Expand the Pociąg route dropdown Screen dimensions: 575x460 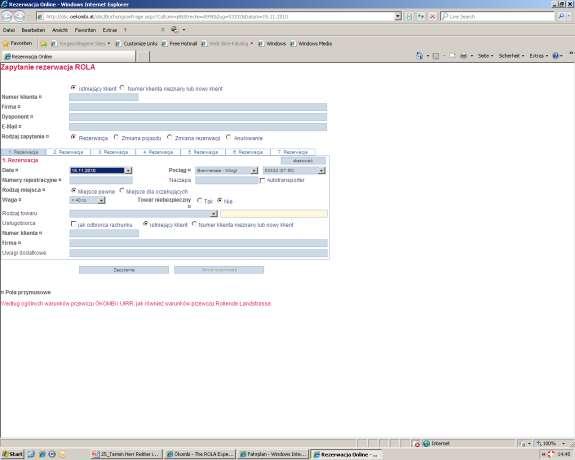point(254,171)
